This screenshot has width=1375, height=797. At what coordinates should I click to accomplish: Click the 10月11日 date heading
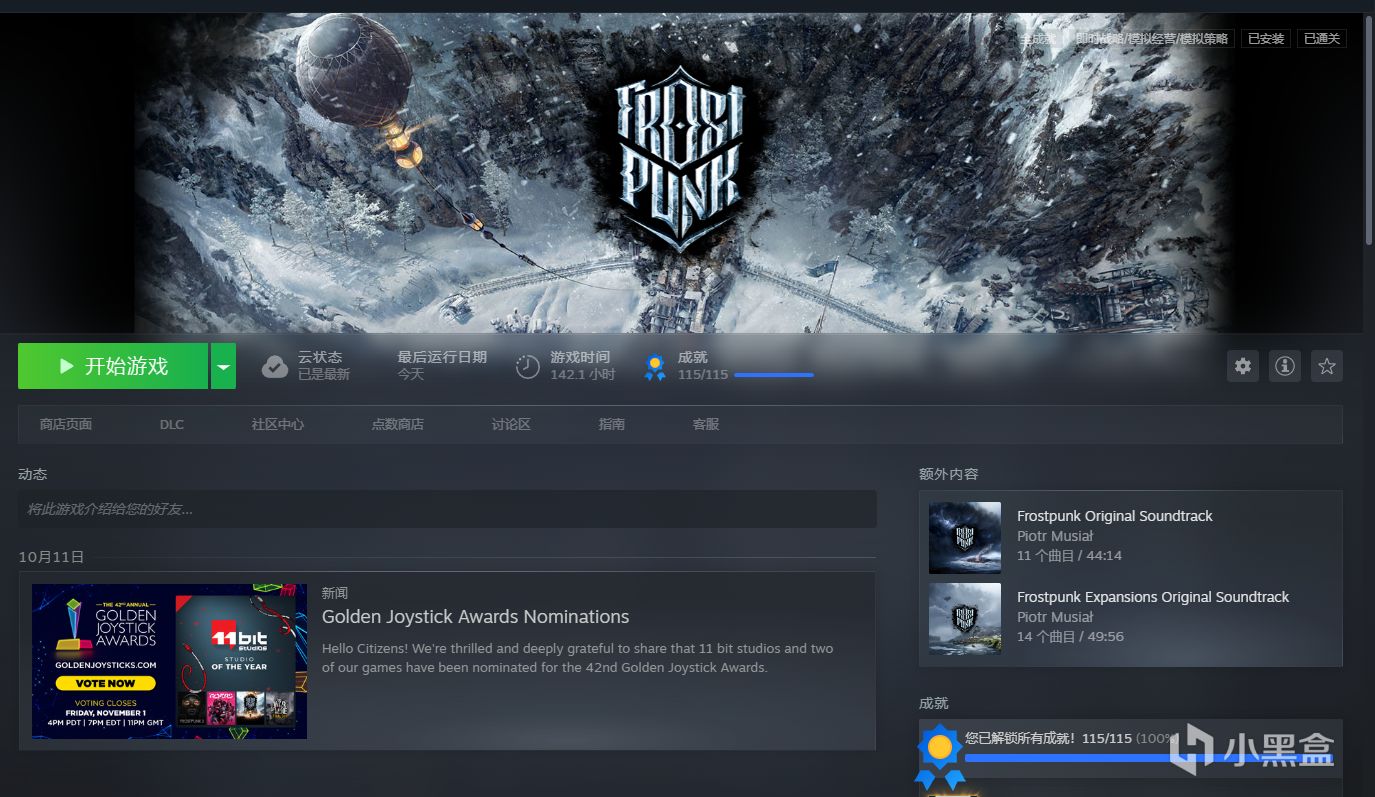click(51, 557)
